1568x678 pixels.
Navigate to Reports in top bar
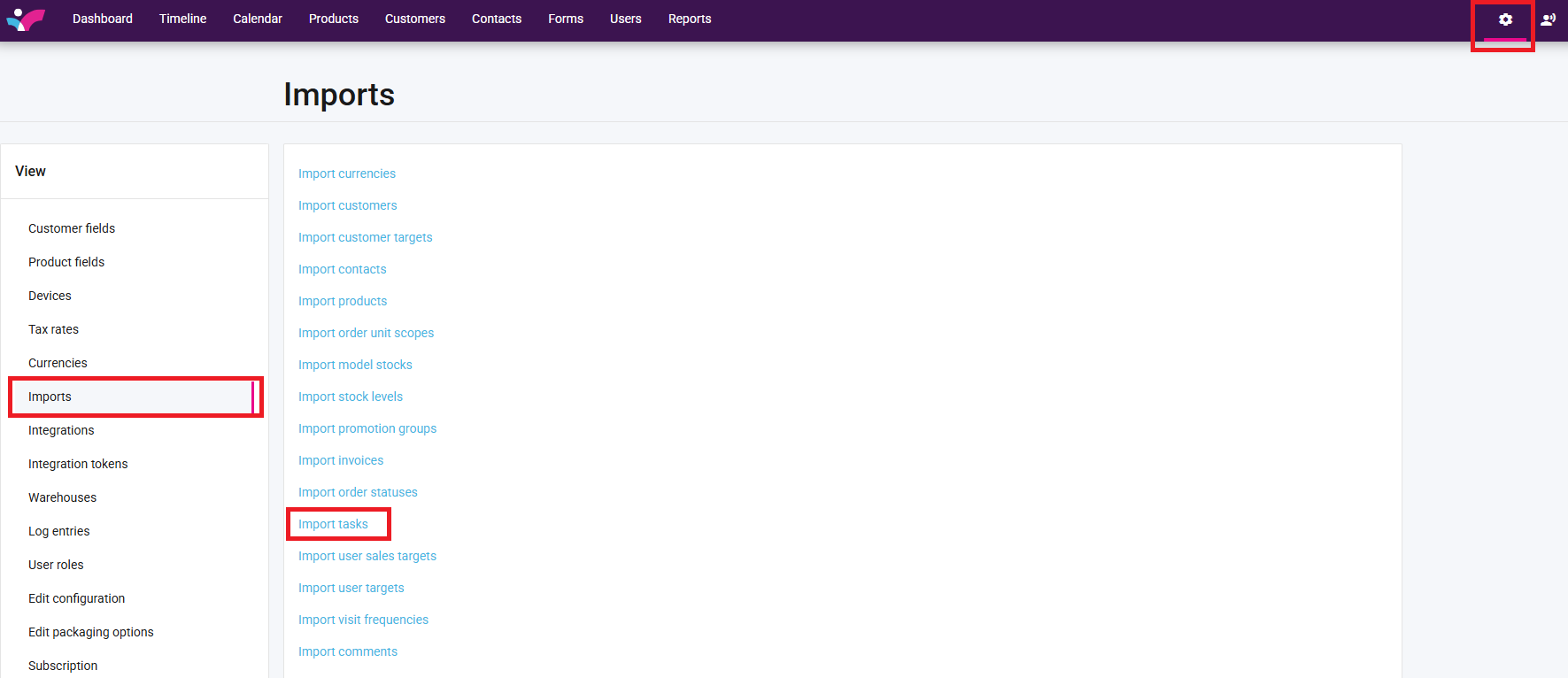(x=690, y=19)
